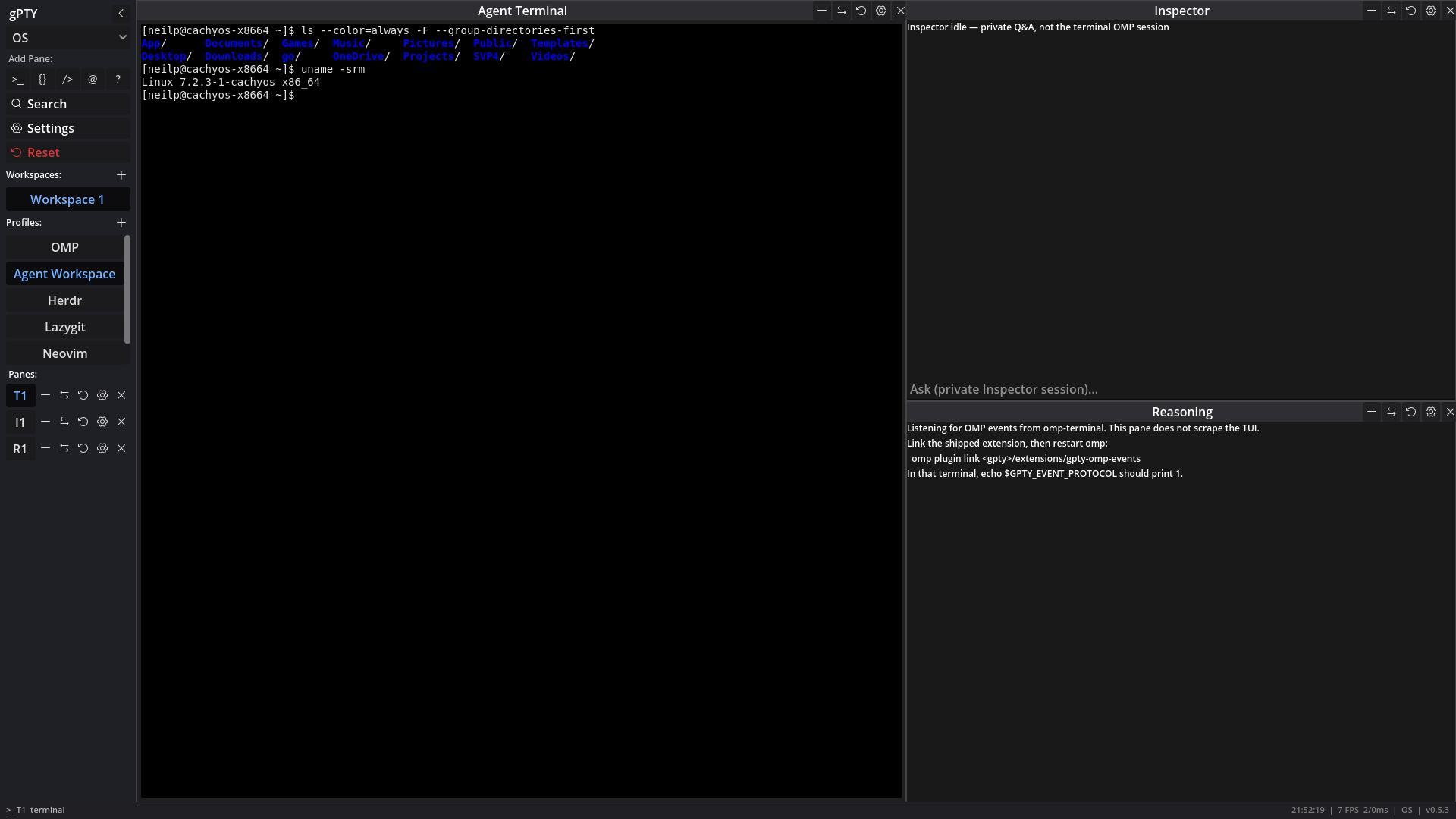Select the Herdr profile

(64, 300)
